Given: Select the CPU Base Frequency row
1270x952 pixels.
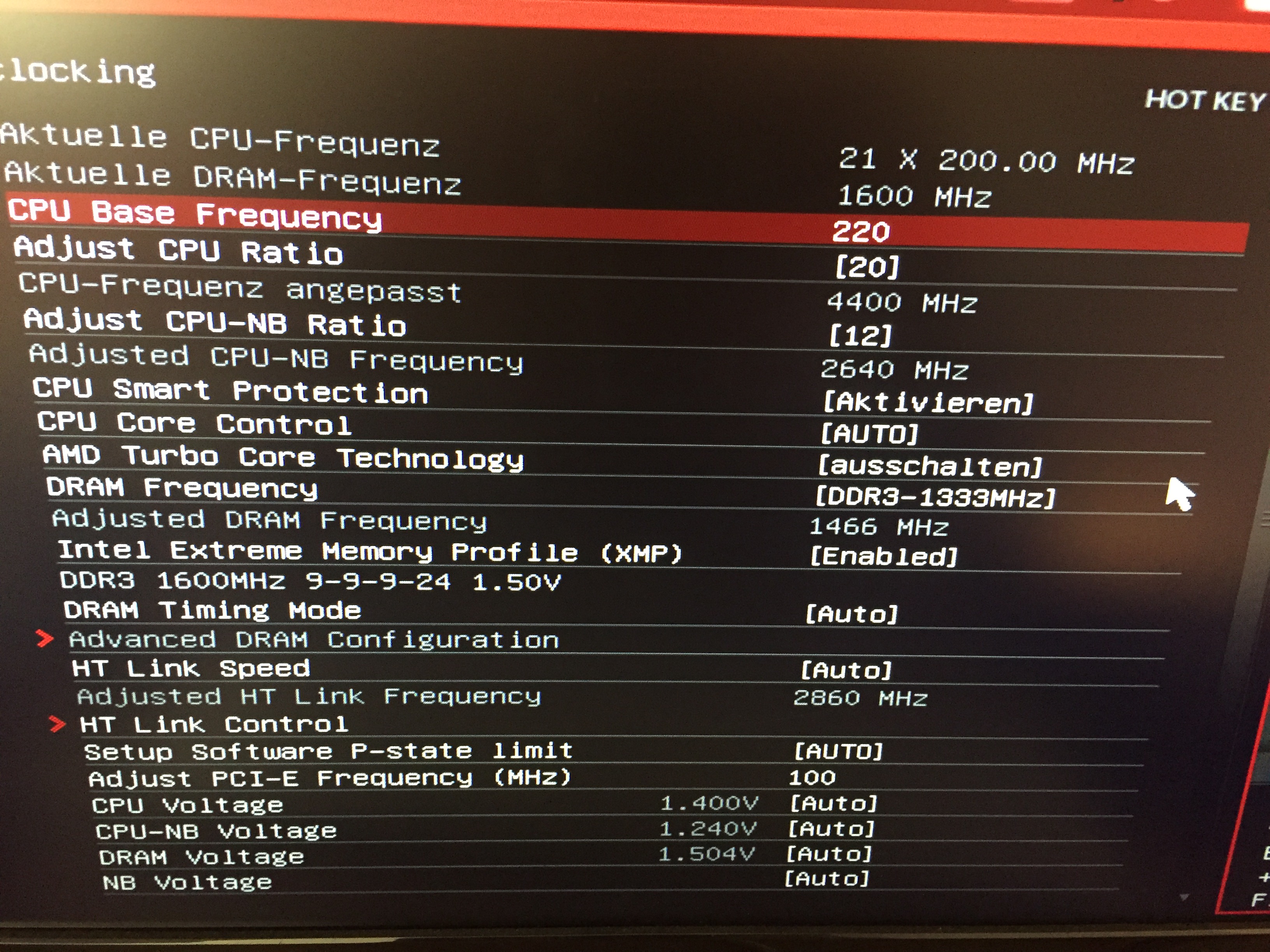Looking at the screenshot, I should pos(195,214).
